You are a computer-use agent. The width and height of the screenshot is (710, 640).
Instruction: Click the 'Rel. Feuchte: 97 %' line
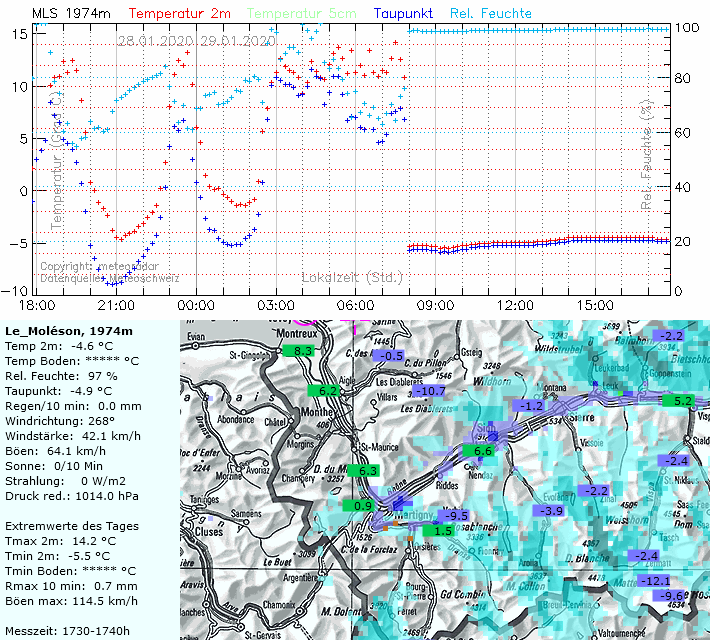point(61,376)
